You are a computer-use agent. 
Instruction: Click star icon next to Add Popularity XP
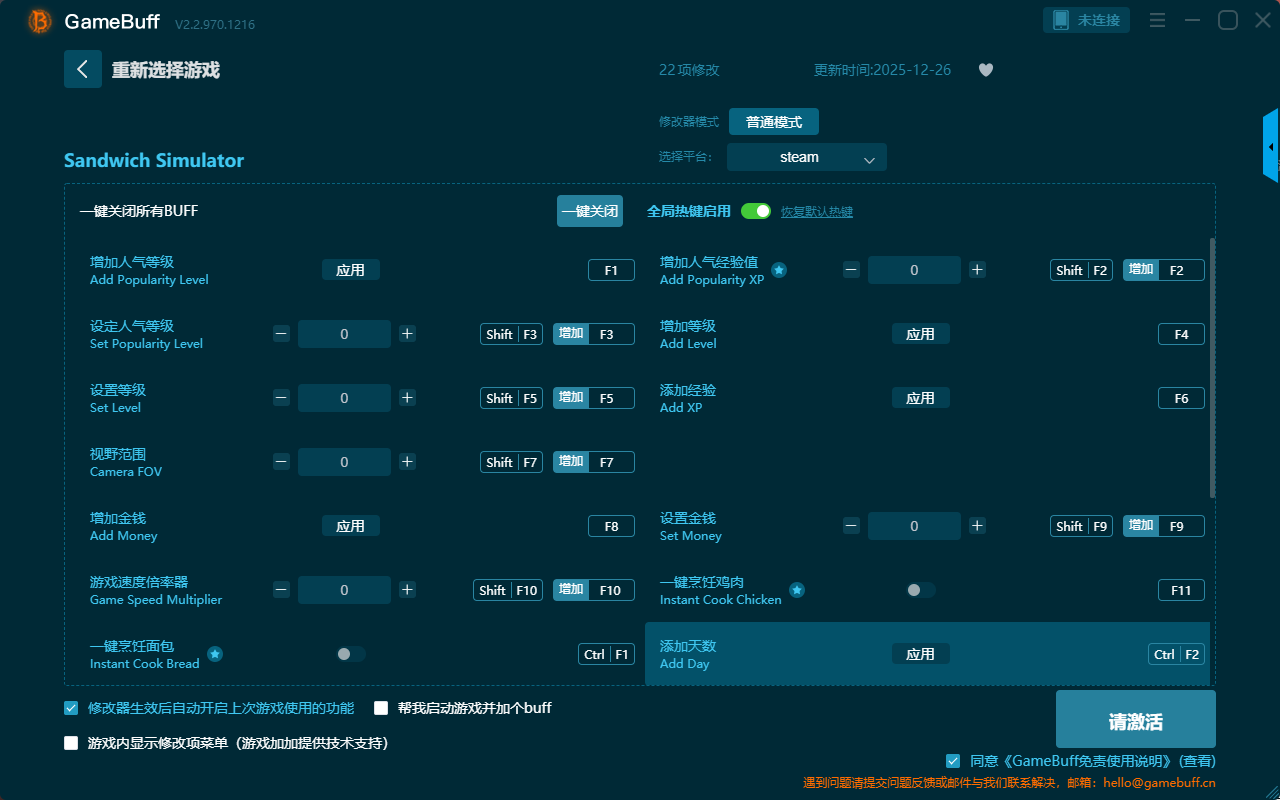779,270
